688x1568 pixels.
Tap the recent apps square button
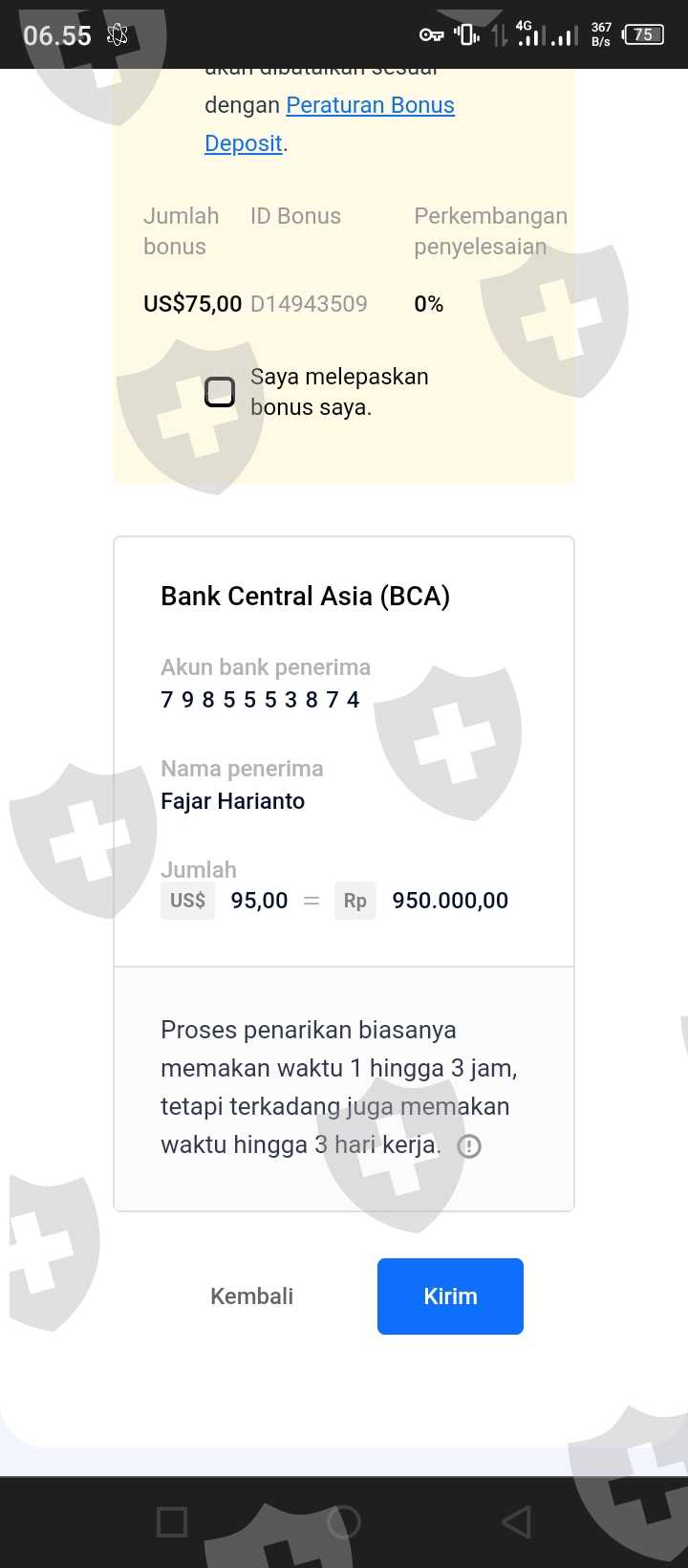(x=172, y=1522)
